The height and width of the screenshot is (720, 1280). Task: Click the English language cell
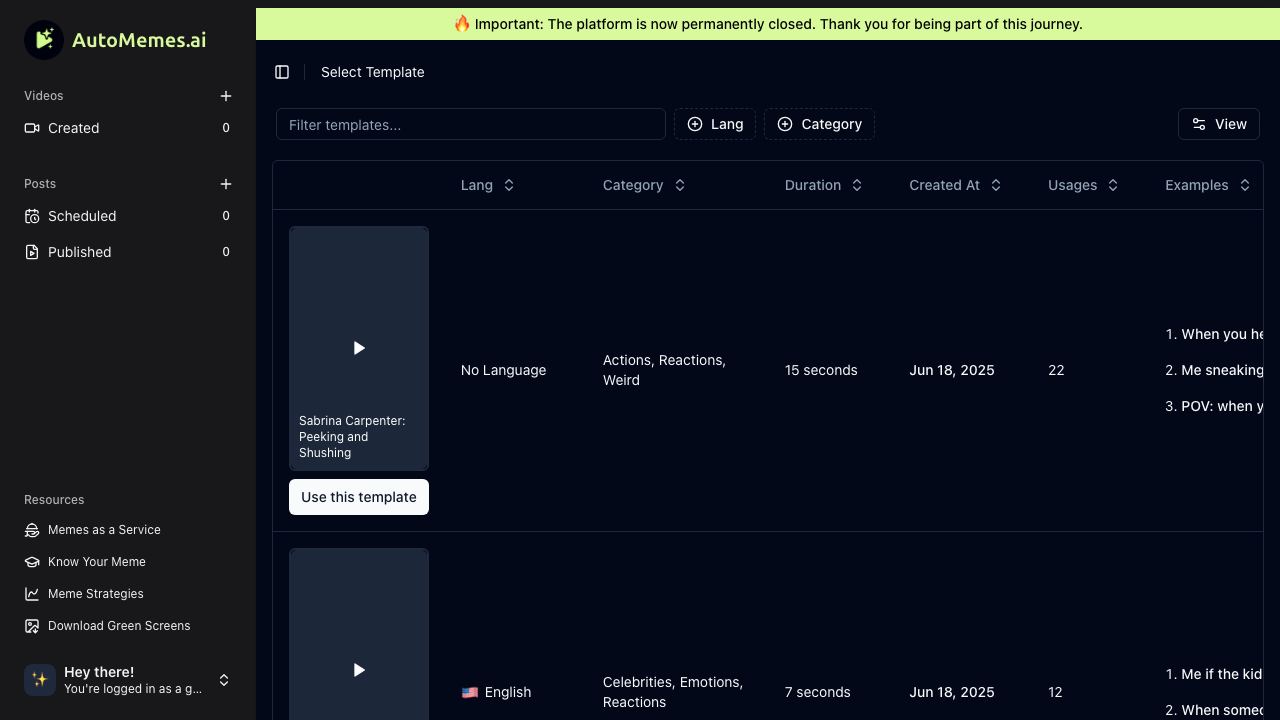coord(496,692)
